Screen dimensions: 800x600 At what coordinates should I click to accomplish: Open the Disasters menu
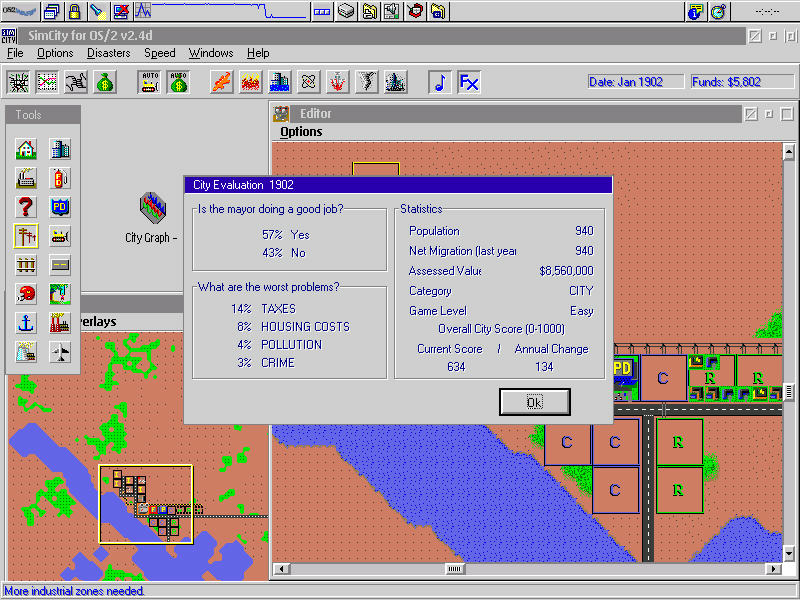point(108,53)
